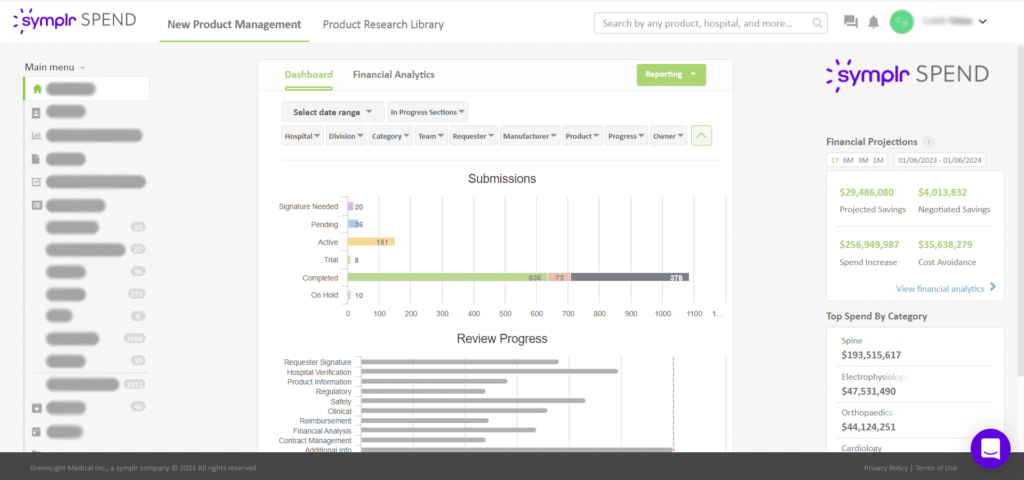The image size is (1024, 480).
Task: Click the Electrophysiology category row
Action: coord(915,385)
